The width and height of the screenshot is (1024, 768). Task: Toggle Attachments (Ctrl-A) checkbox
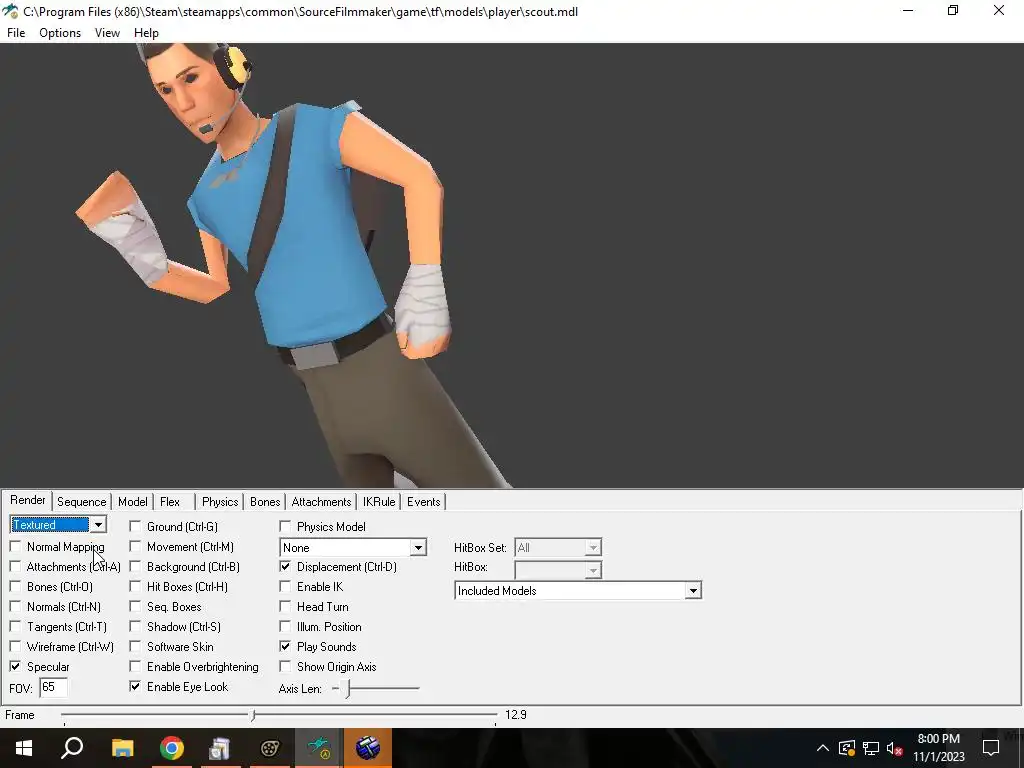pos(16,567)
